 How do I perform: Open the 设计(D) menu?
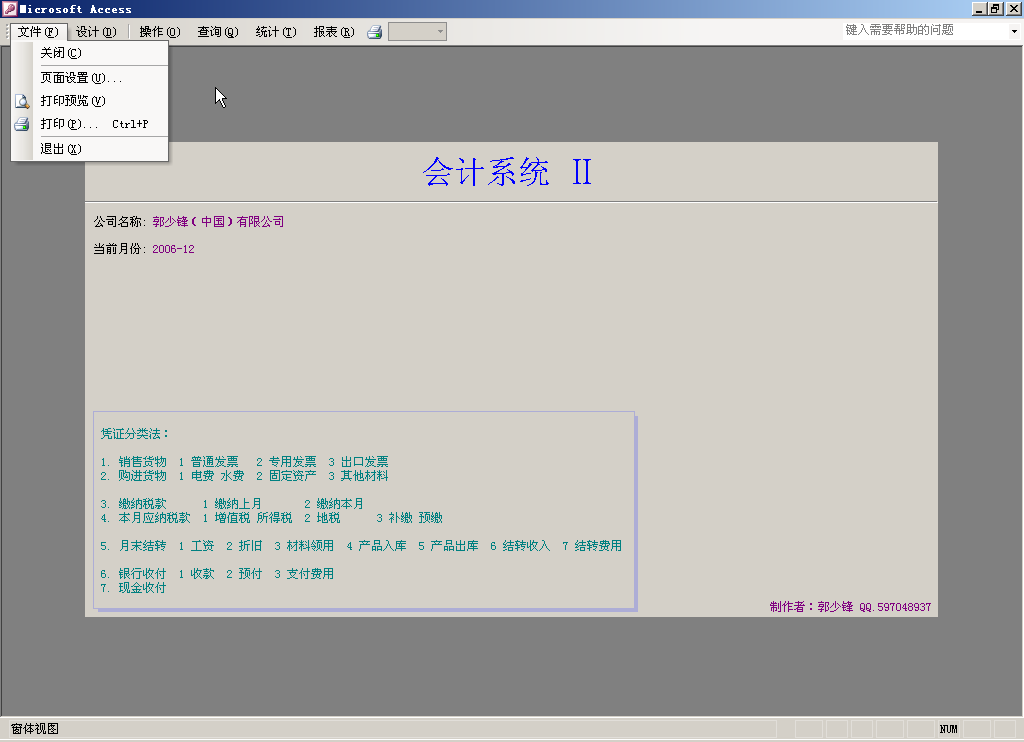96,32
